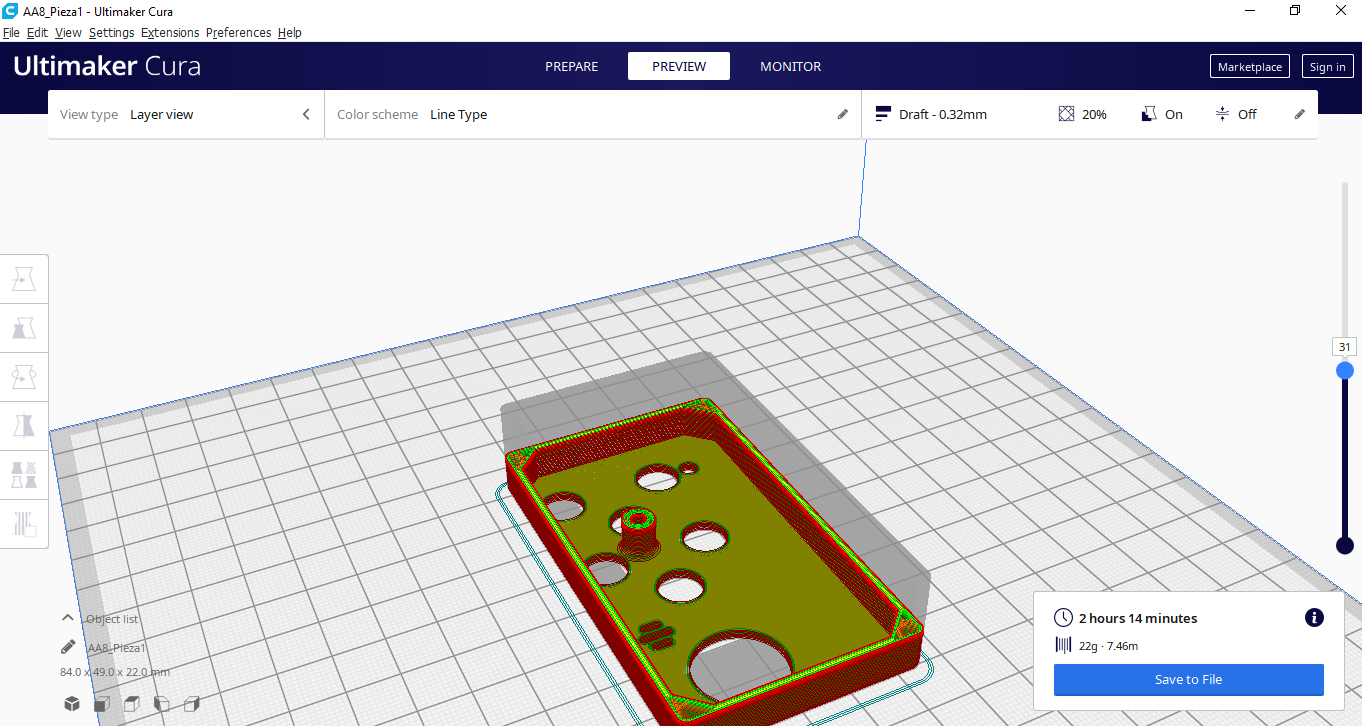The height and width of the screenshot is (726, 1362).
Task: Switch camera to top view cube
Action: 132,704
